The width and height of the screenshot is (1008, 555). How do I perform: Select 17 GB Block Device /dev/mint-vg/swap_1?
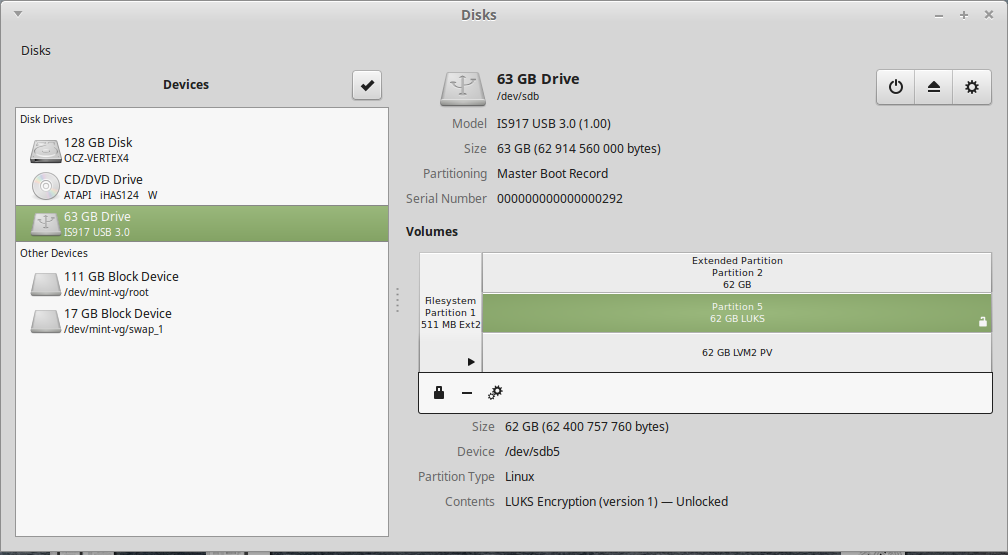pos(202,321)
